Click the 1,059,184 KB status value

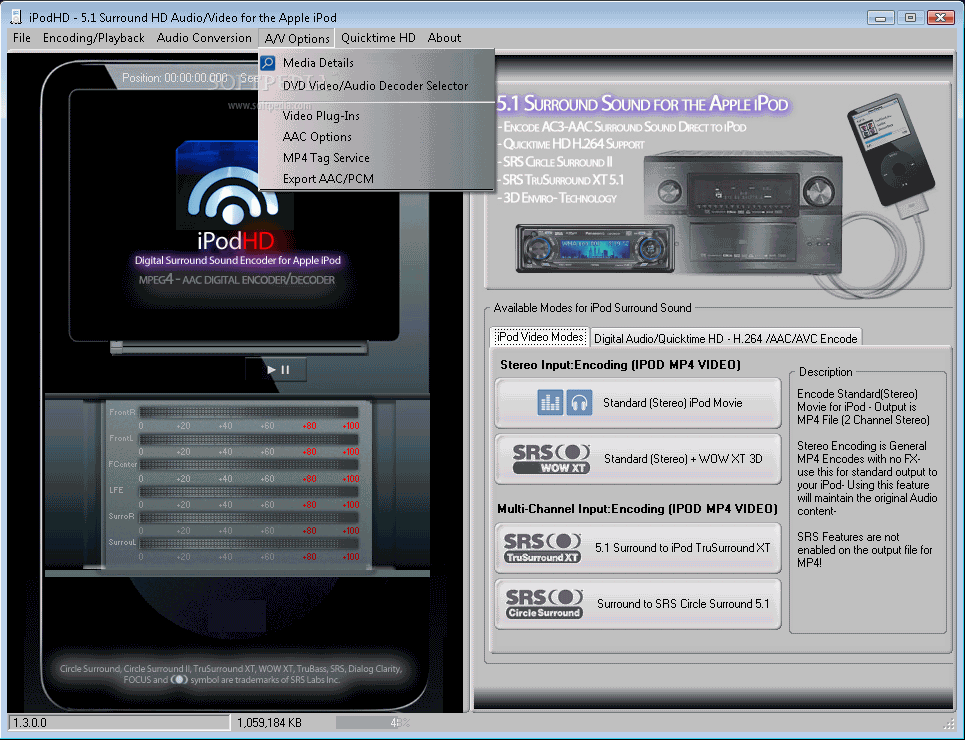tap(270, 723)
